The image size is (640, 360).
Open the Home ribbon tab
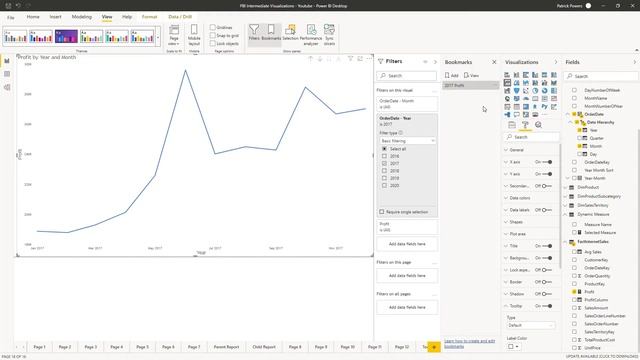click(x=33, y=17)
